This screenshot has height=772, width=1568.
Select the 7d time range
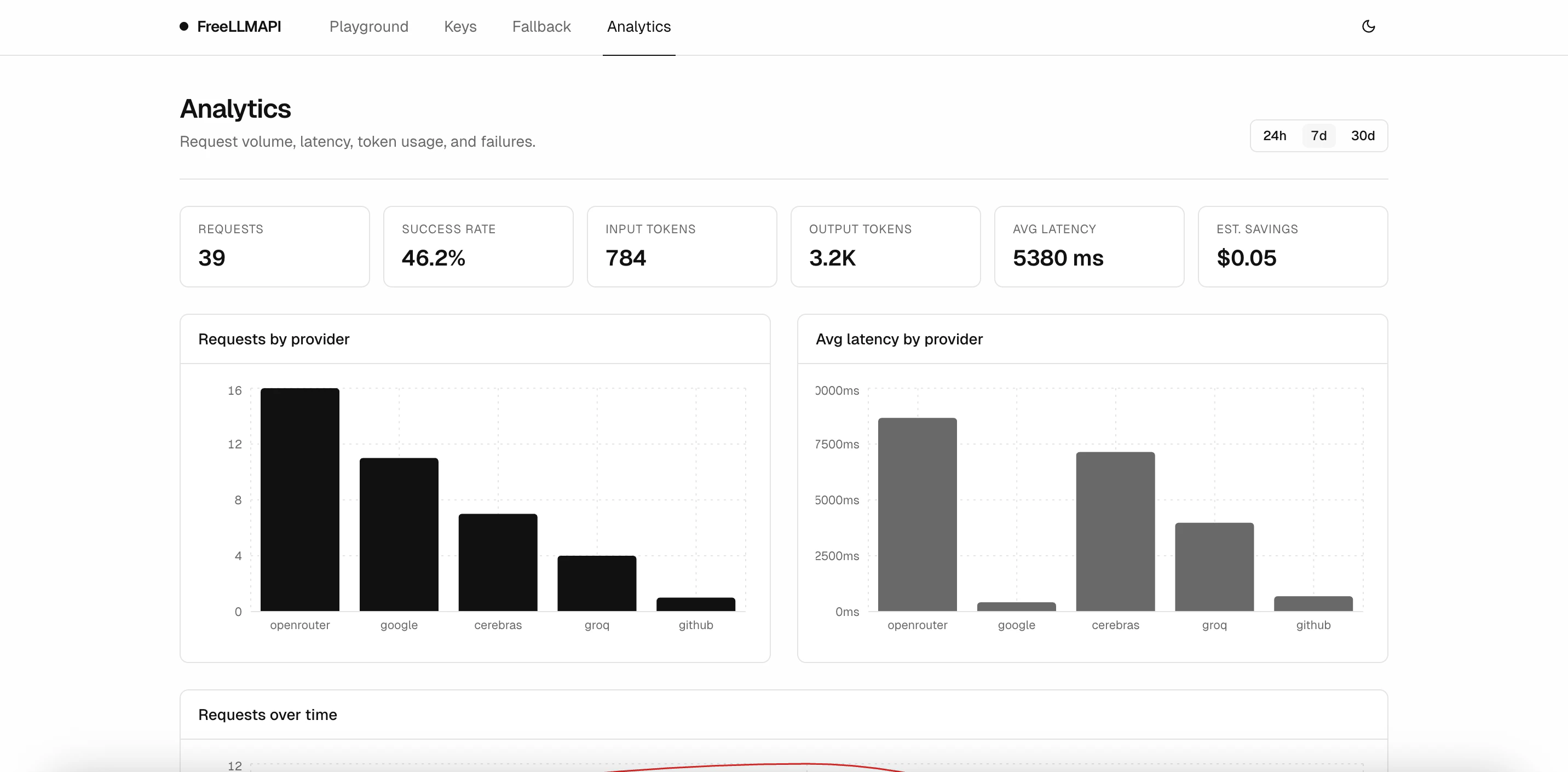1318,136
